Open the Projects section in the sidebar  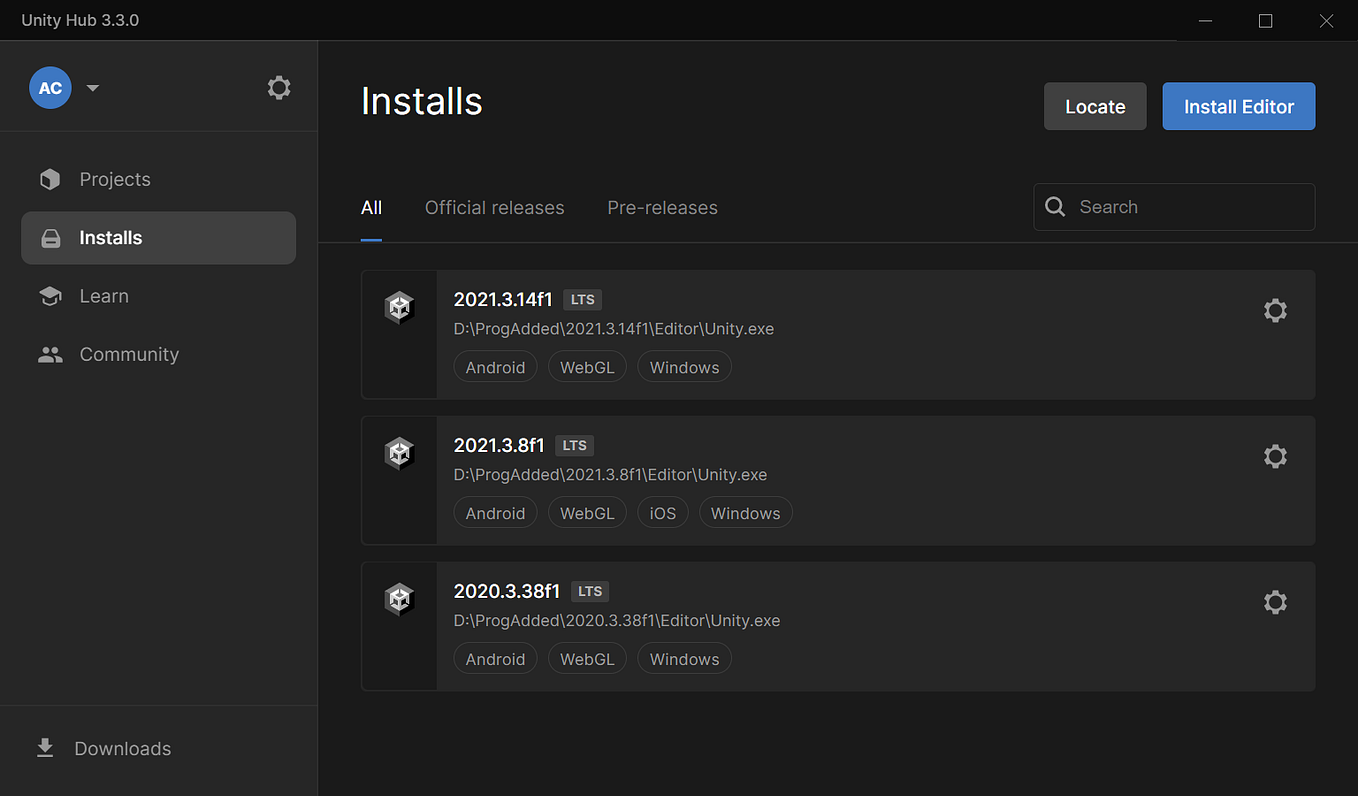pos(114,179)
